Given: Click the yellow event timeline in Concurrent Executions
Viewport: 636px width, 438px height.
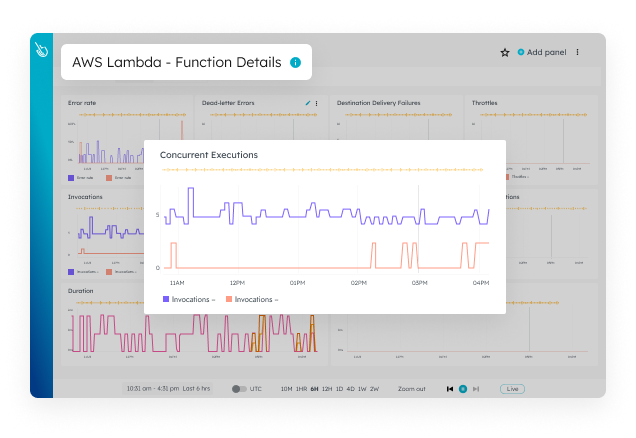Looking at the screenshot, I should 322,170.
